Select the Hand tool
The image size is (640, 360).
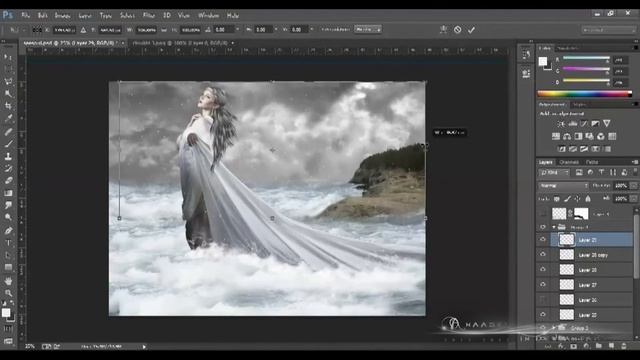(8, 281)
